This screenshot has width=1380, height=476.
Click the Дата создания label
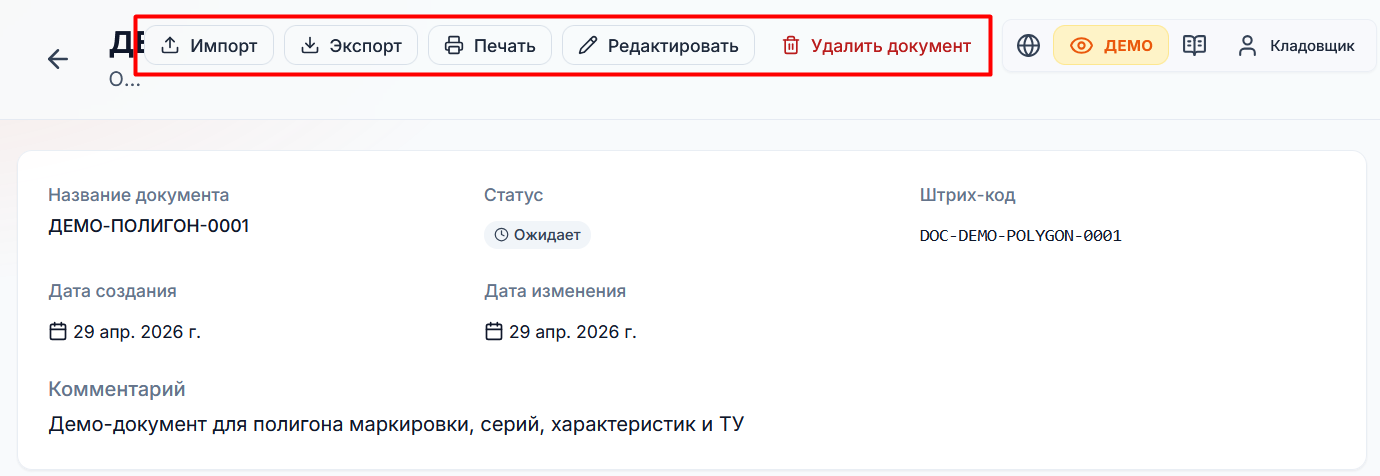112,291
